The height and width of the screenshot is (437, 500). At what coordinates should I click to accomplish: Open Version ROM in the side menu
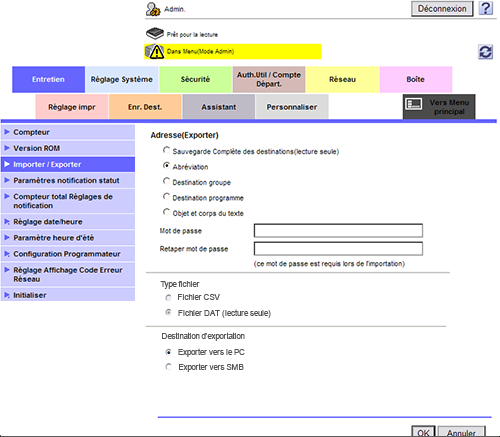click(68, 148)
